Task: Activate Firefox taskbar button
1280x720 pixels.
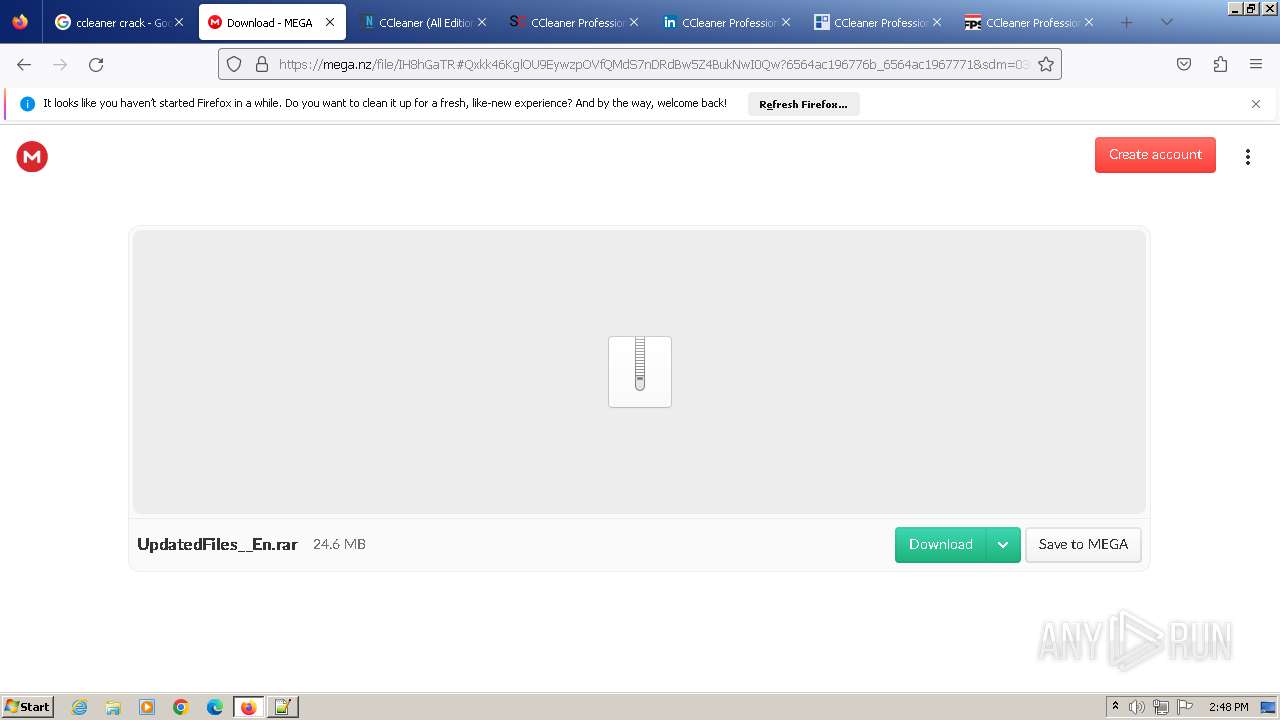Action: 248,707
